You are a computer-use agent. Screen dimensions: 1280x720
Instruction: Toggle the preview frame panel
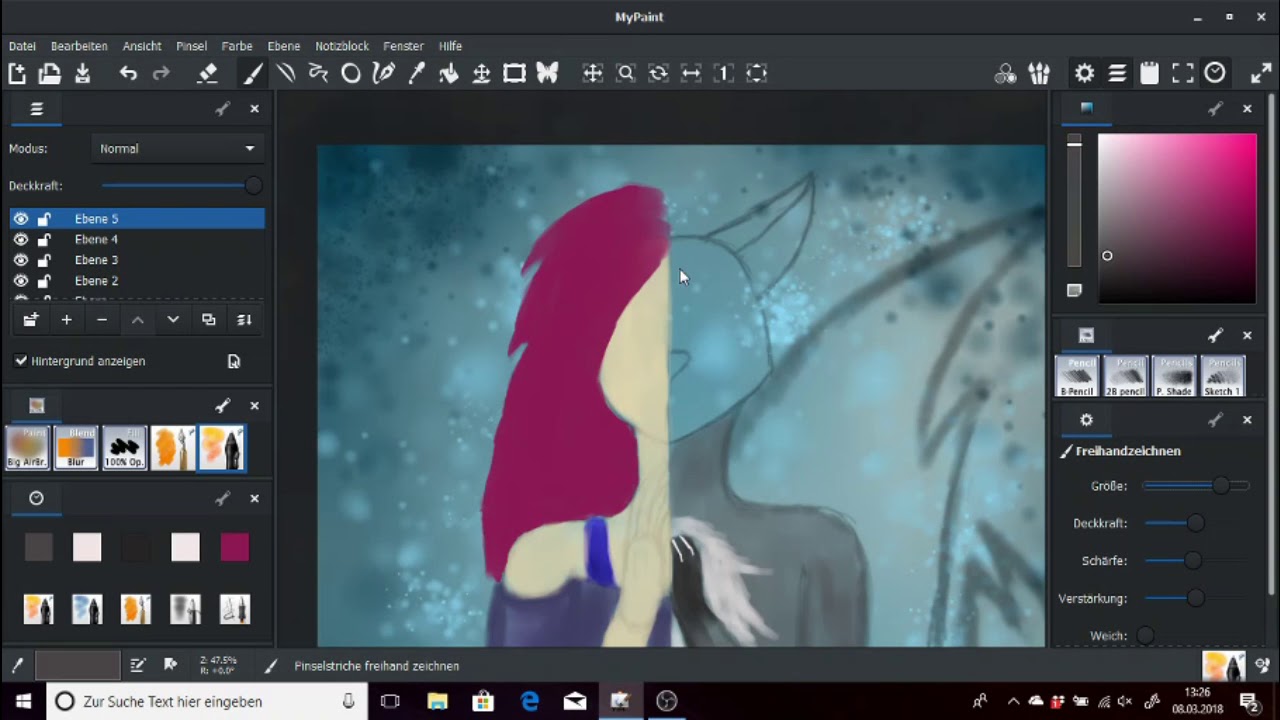click(1183, 73)
